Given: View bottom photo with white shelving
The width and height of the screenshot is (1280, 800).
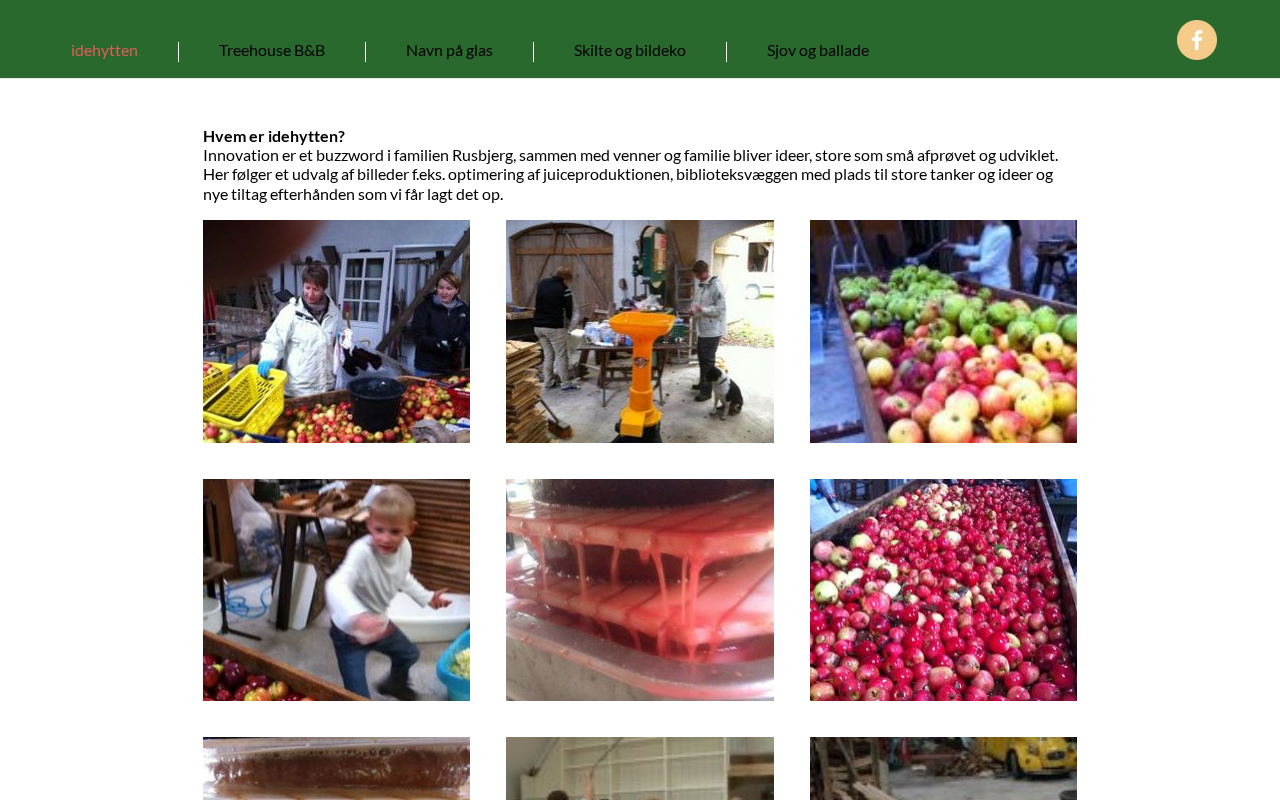Looking at the screenshot, I should (640, 768).
